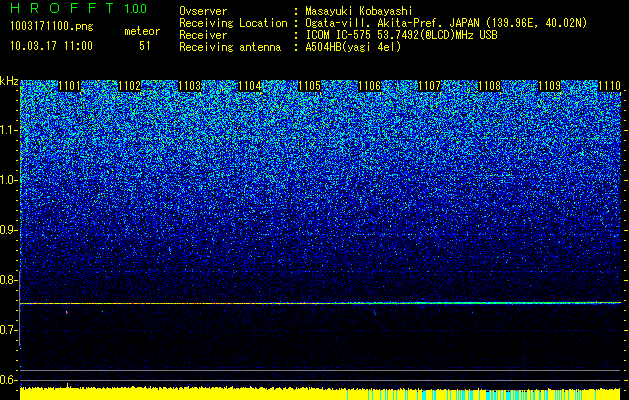This screenshot has width=629, height=400.
Task: Click the date stamp 10.03.17 11:00
Action: tap(51, 46)
